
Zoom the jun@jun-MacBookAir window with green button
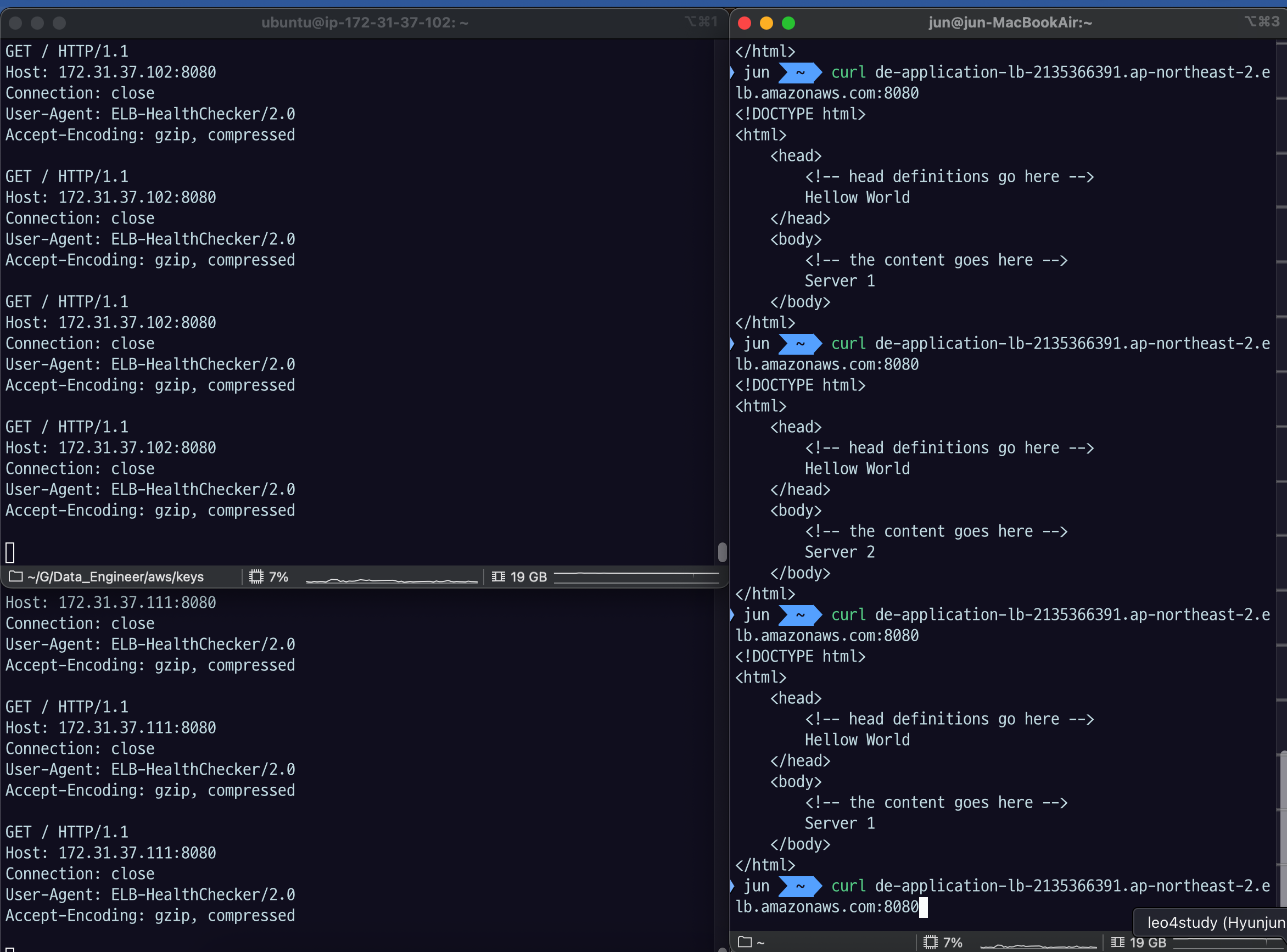pos(788,23)
